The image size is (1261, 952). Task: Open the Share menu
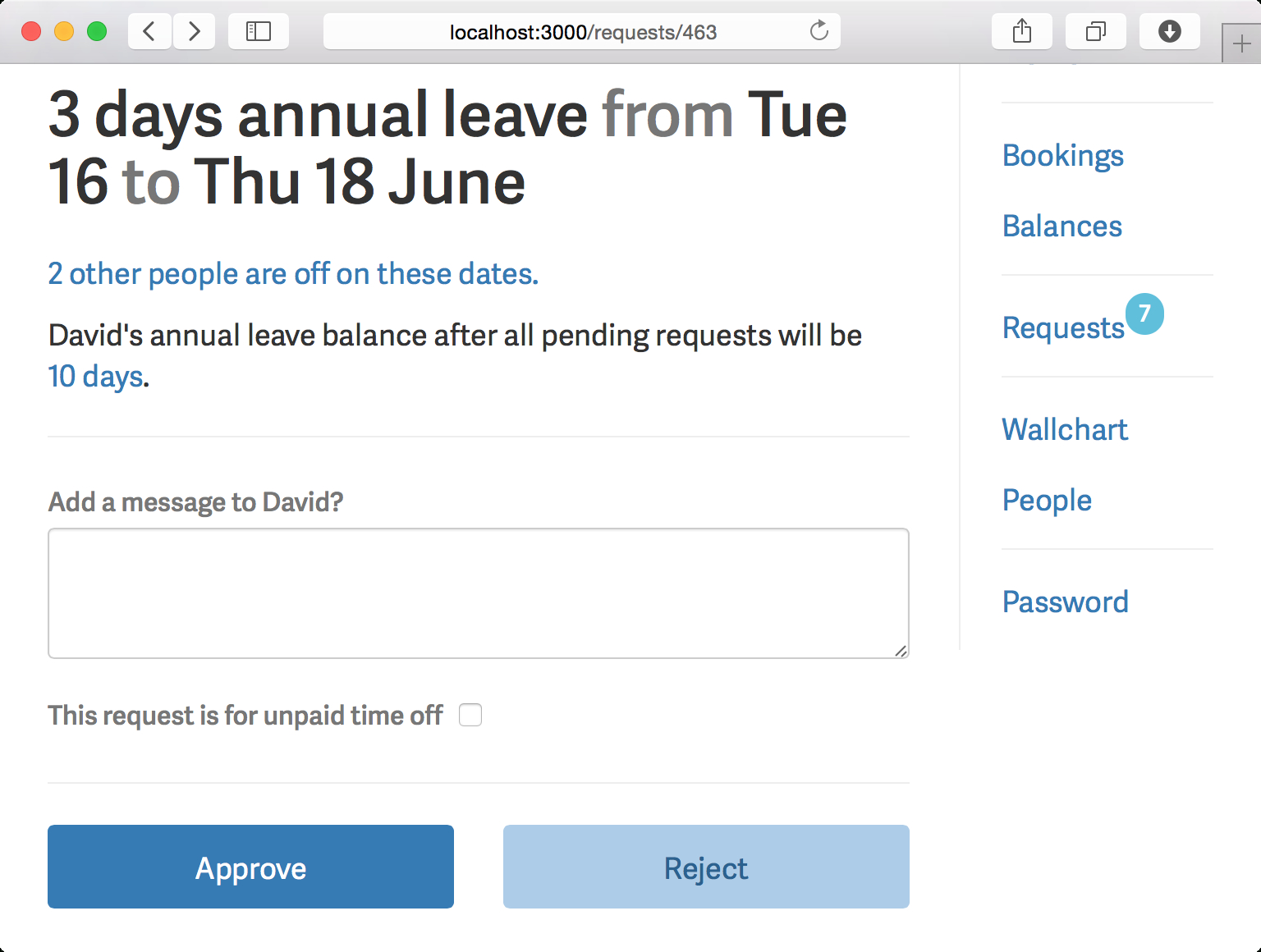[x=1021, y=31]
